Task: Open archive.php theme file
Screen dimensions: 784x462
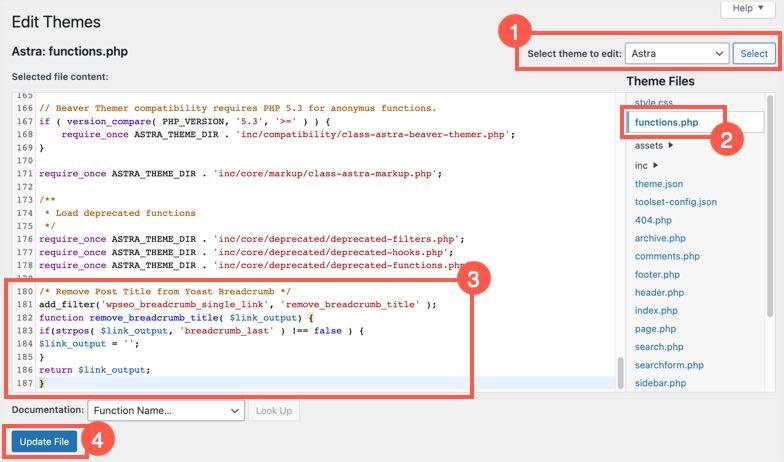Action: point(660,238)
